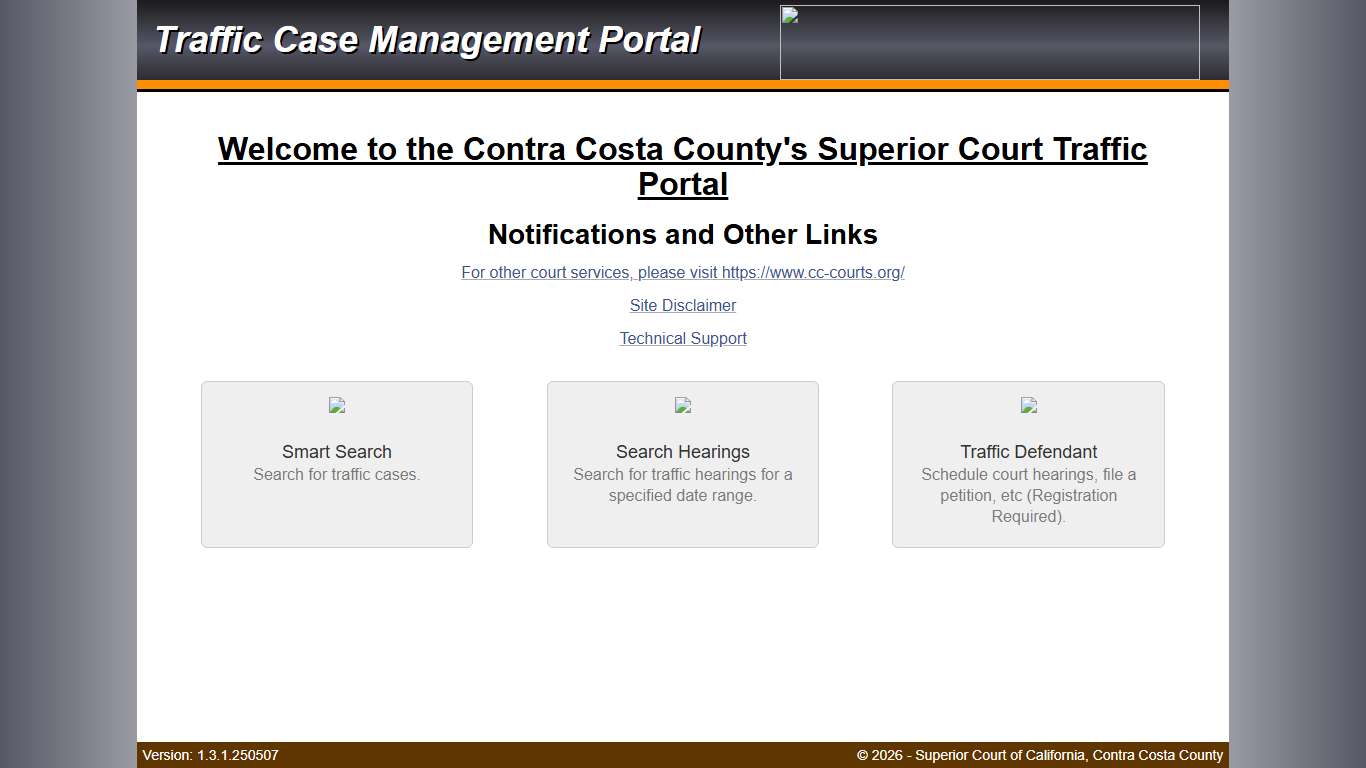Click the version number in the footer

[210, 755]
